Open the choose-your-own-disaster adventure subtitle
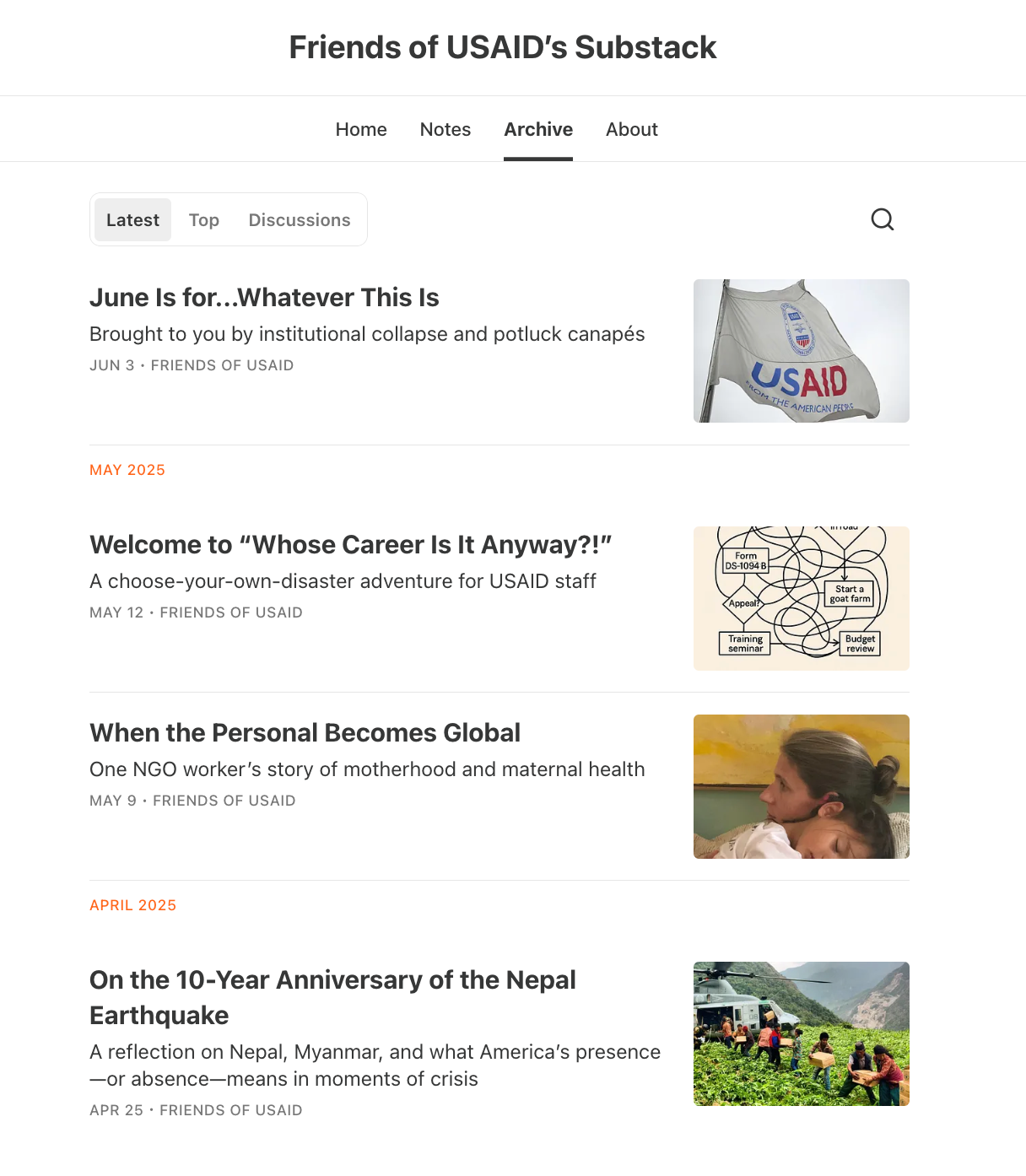The height and width of the screenshot is (1176, 1026). tap(343, 581)
